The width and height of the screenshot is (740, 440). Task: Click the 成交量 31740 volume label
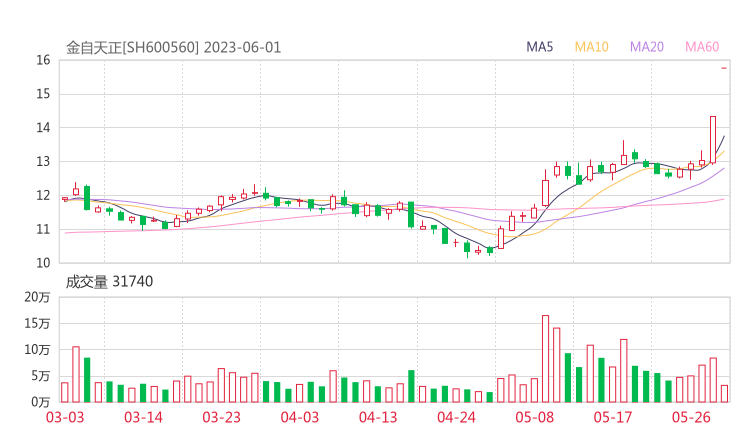(x=109, y=281)
